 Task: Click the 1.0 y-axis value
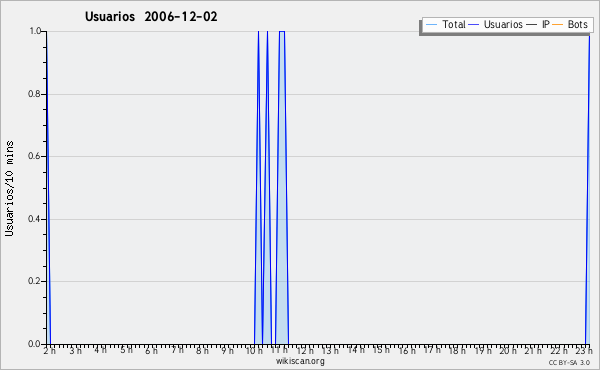[x=35, y=31]
